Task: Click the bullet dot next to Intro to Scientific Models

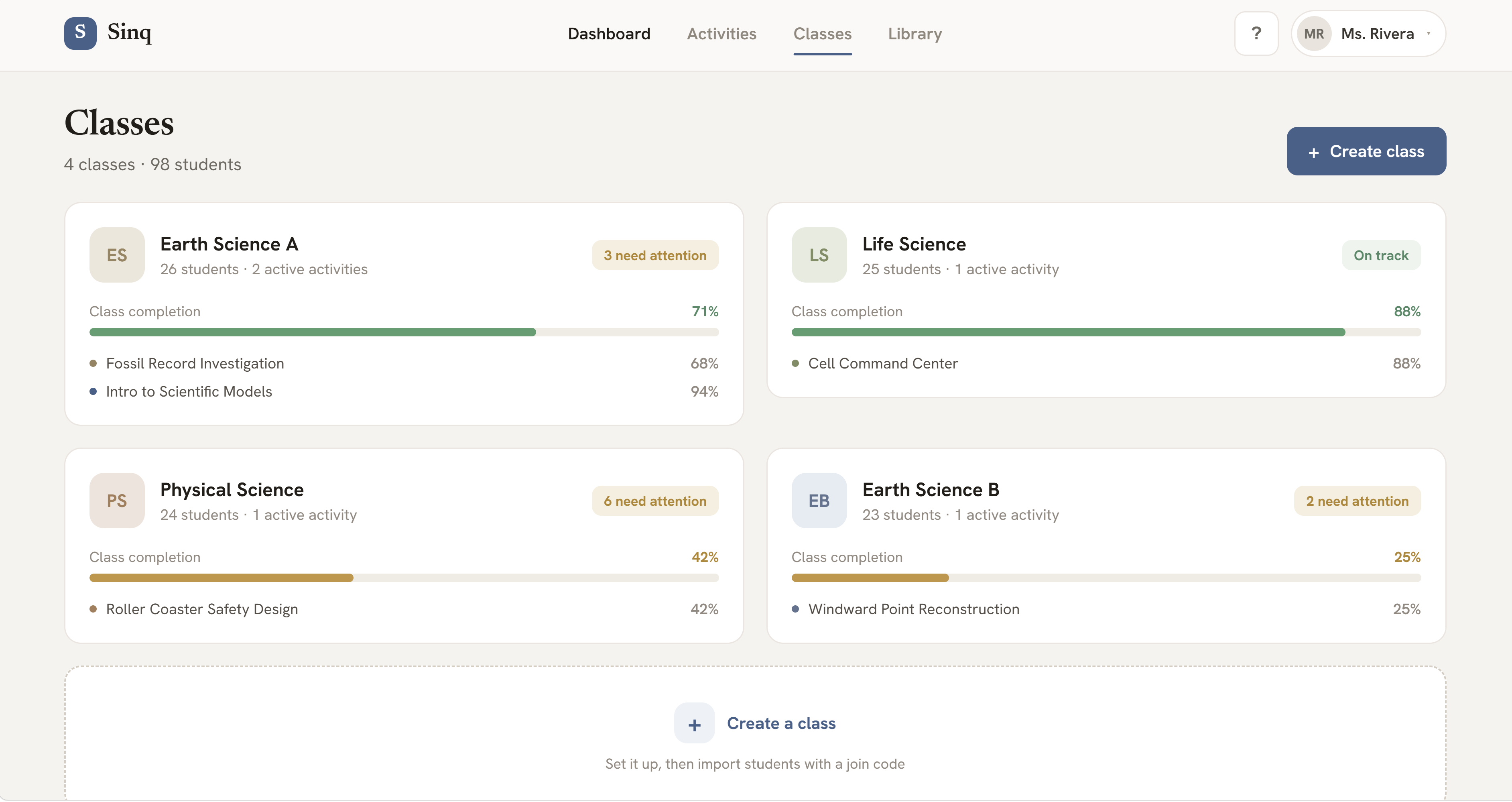Action: point(93,392)
